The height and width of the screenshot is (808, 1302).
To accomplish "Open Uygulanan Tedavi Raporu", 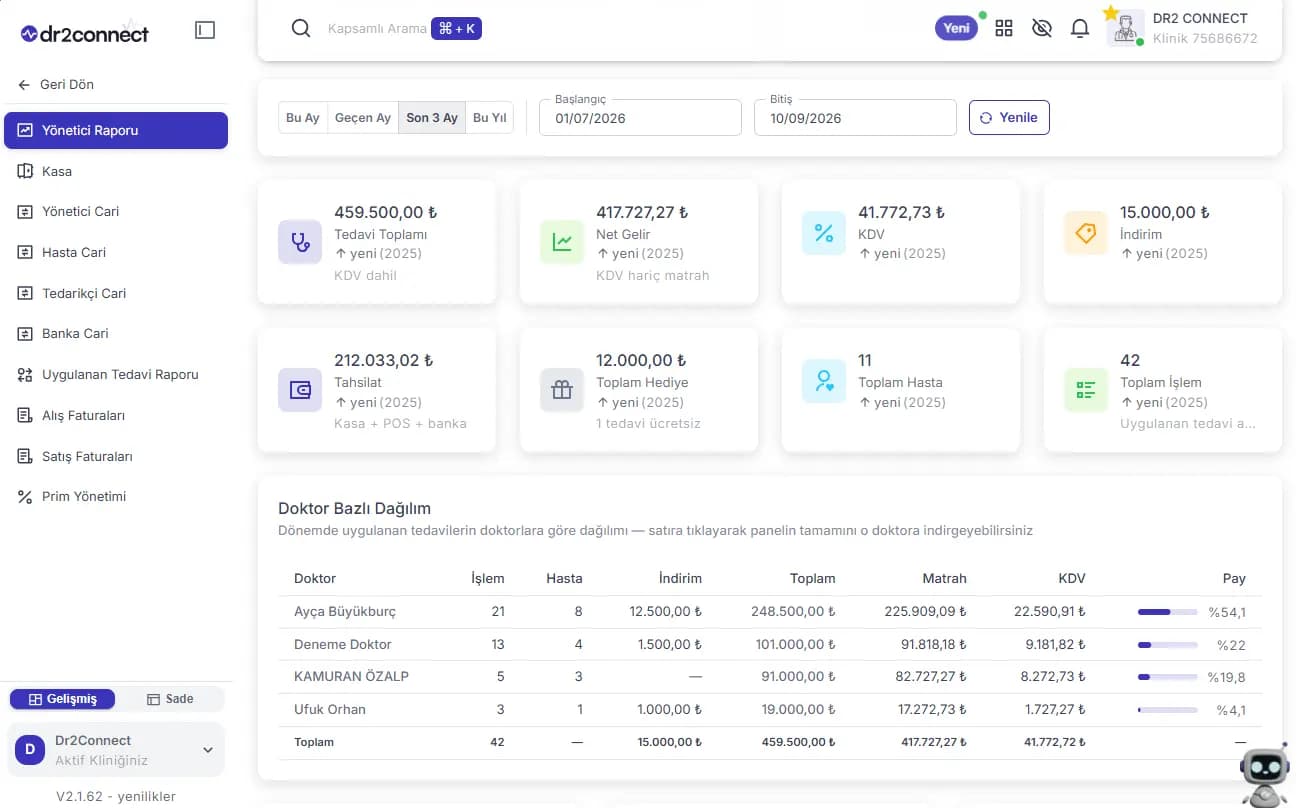I will tap(116, 374).
